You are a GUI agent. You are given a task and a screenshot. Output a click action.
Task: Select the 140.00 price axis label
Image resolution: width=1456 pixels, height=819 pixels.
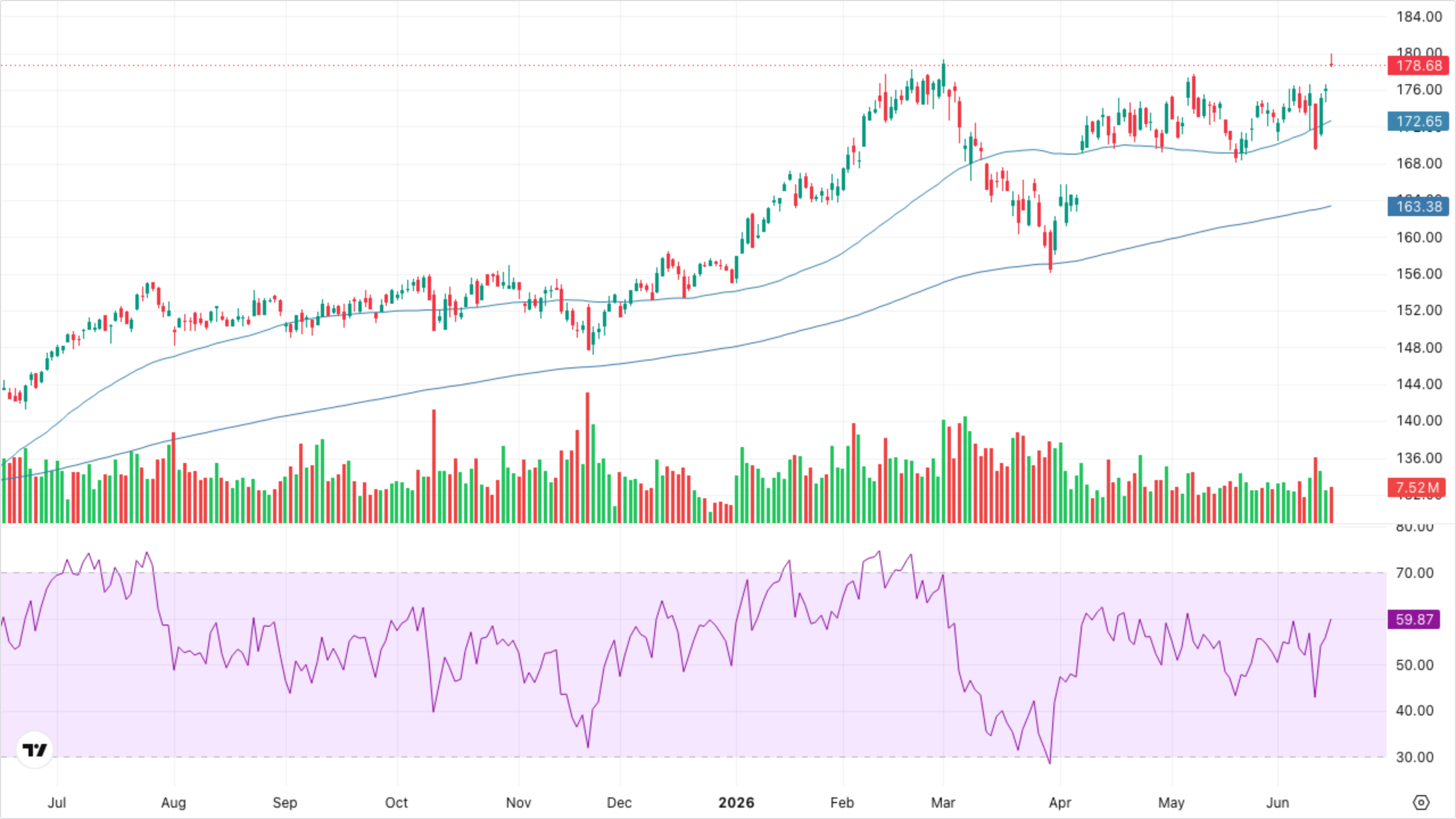(x=1419, y=421)
